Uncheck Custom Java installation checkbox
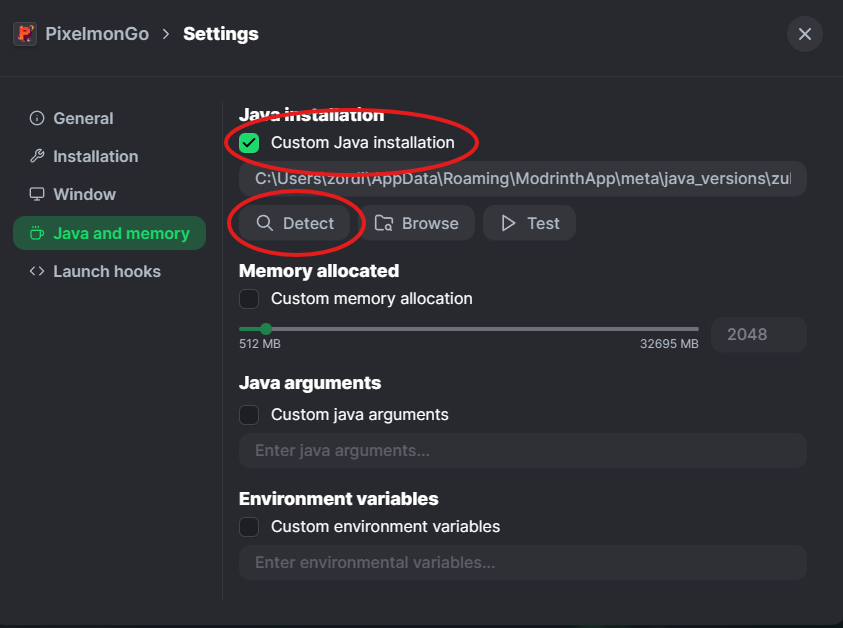Viewport: 843px width, 628px height. (x=249, y=143)
